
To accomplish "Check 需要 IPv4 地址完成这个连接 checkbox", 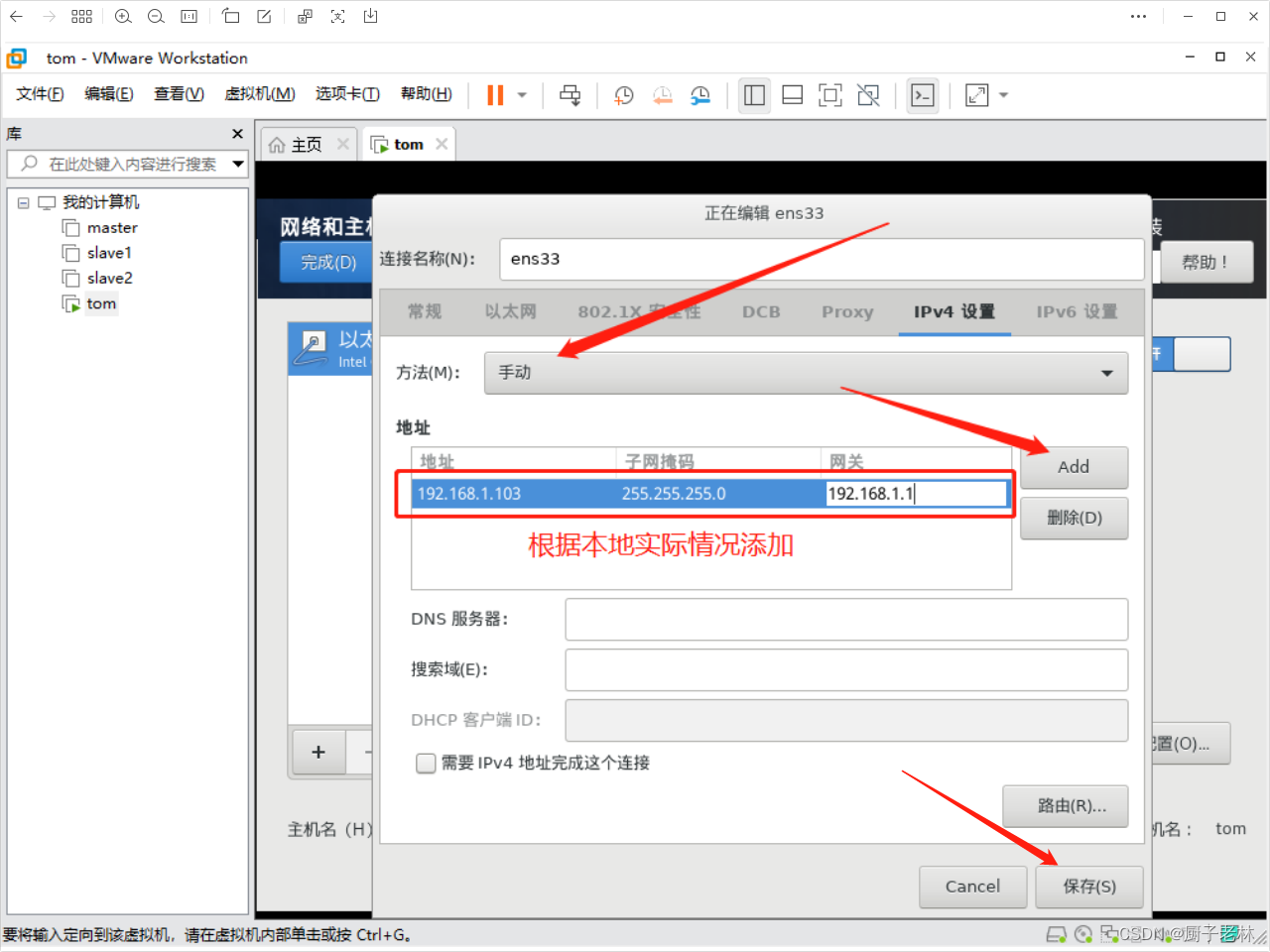I will 426,763.
